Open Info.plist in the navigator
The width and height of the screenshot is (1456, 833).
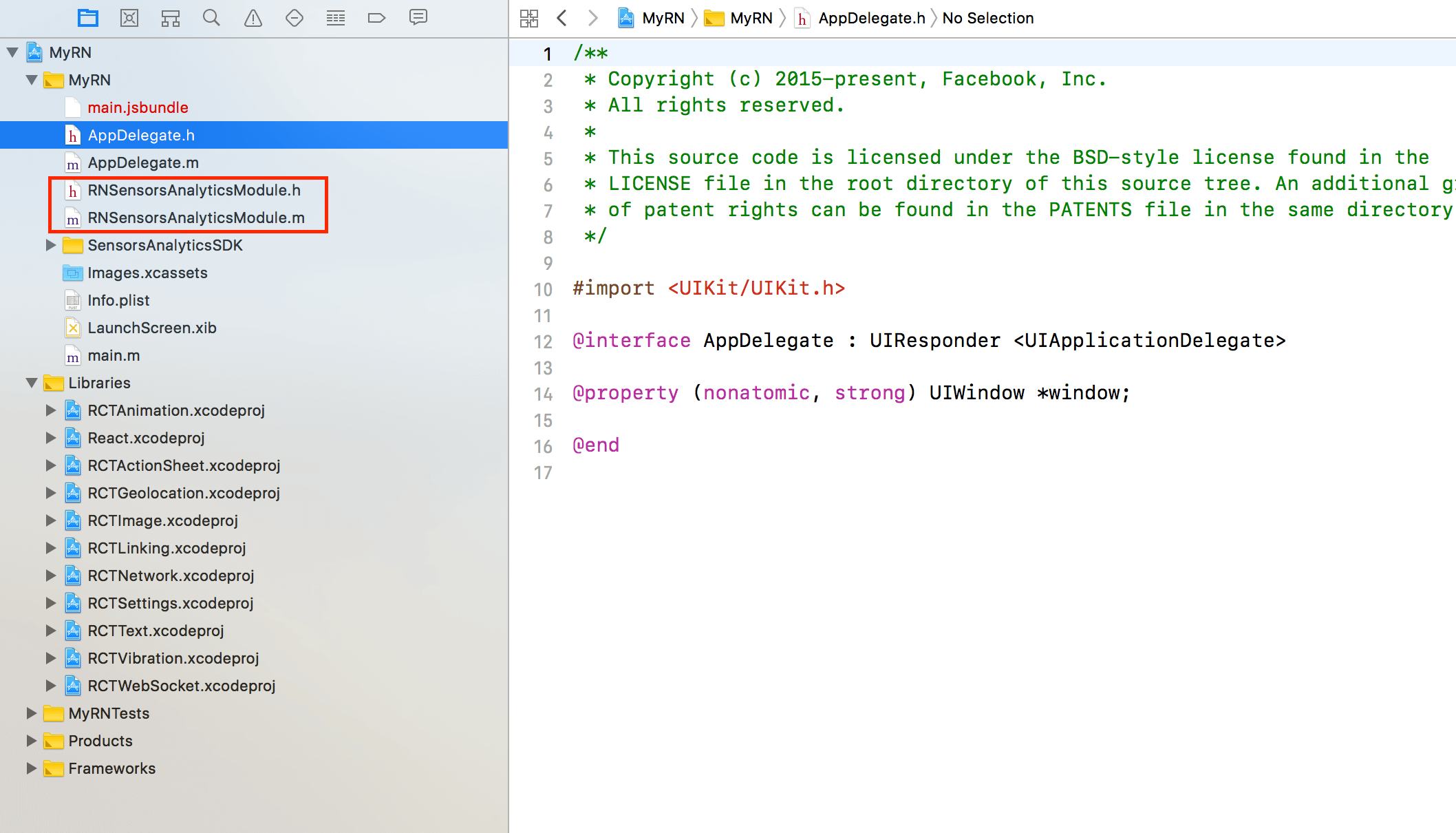pyautogui.click(x=118, y=300)
